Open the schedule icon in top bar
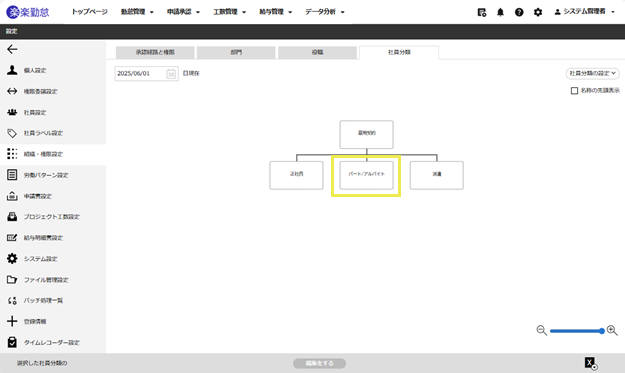 482,12
